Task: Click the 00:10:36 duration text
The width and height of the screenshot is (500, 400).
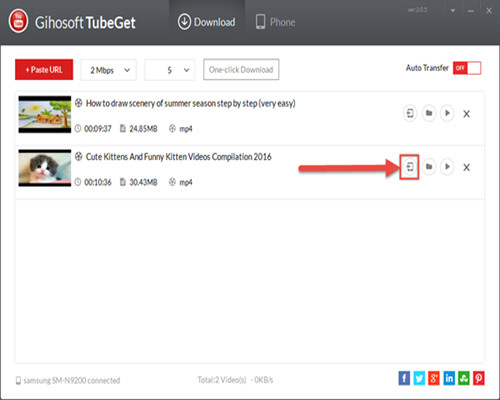Action: pos(98,182)
